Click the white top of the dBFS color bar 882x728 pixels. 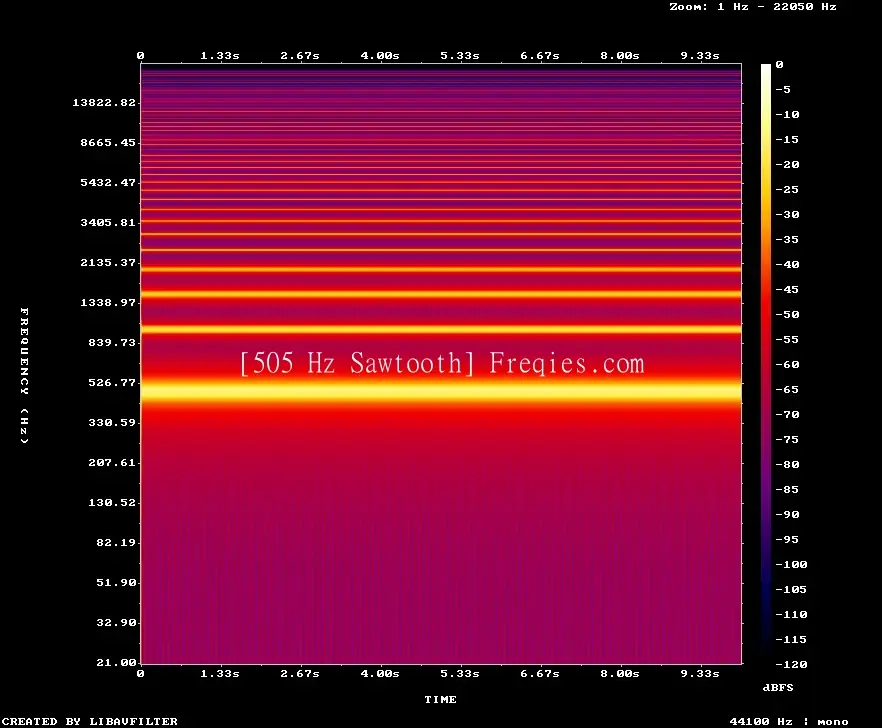pos(766,69)
